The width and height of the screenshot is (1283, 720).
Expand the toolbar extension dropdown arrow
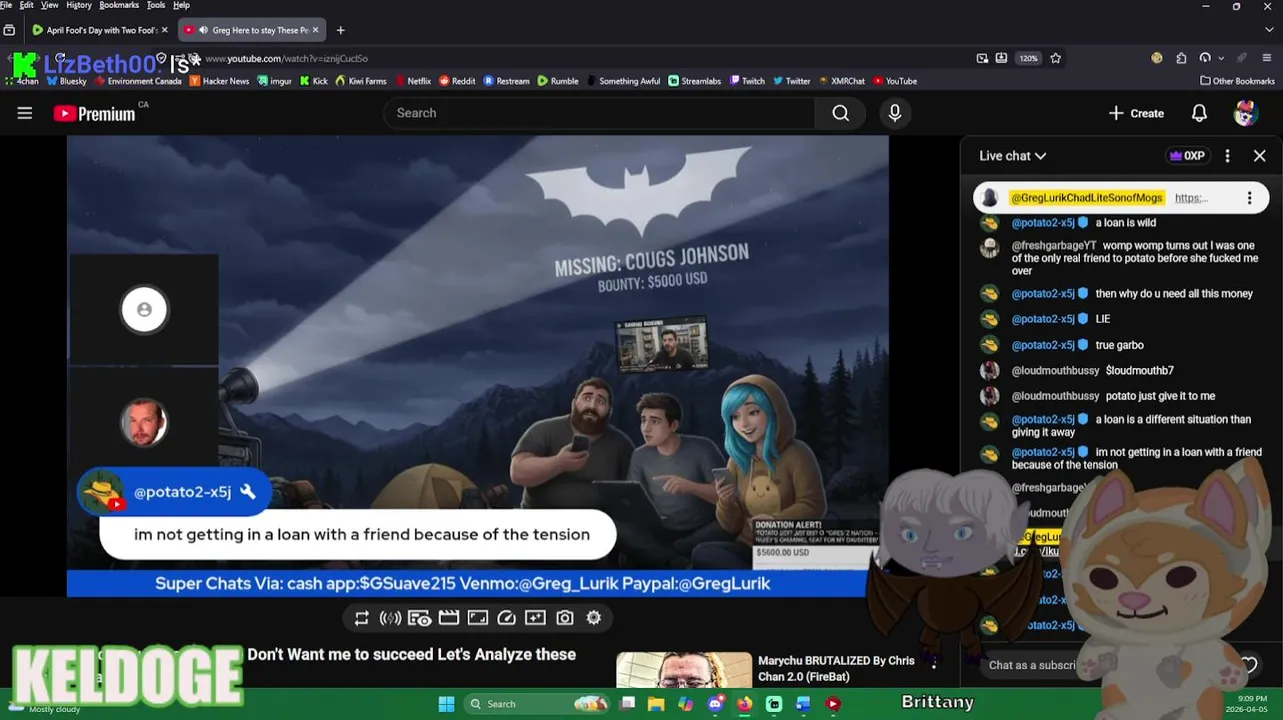1221,58
